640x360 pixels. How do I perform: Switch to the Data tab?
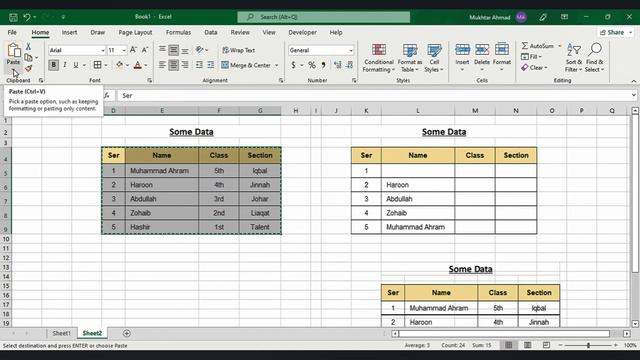(211, 32)
